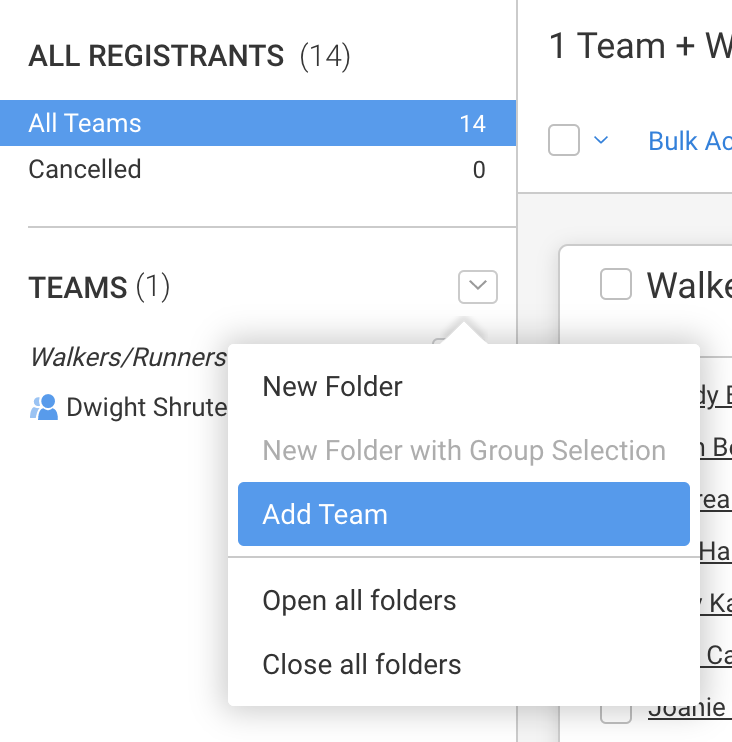The width and height of the screenshot is (732, 742).
Task: Click New Folder with Group Selection
Action: pos(464,450)
